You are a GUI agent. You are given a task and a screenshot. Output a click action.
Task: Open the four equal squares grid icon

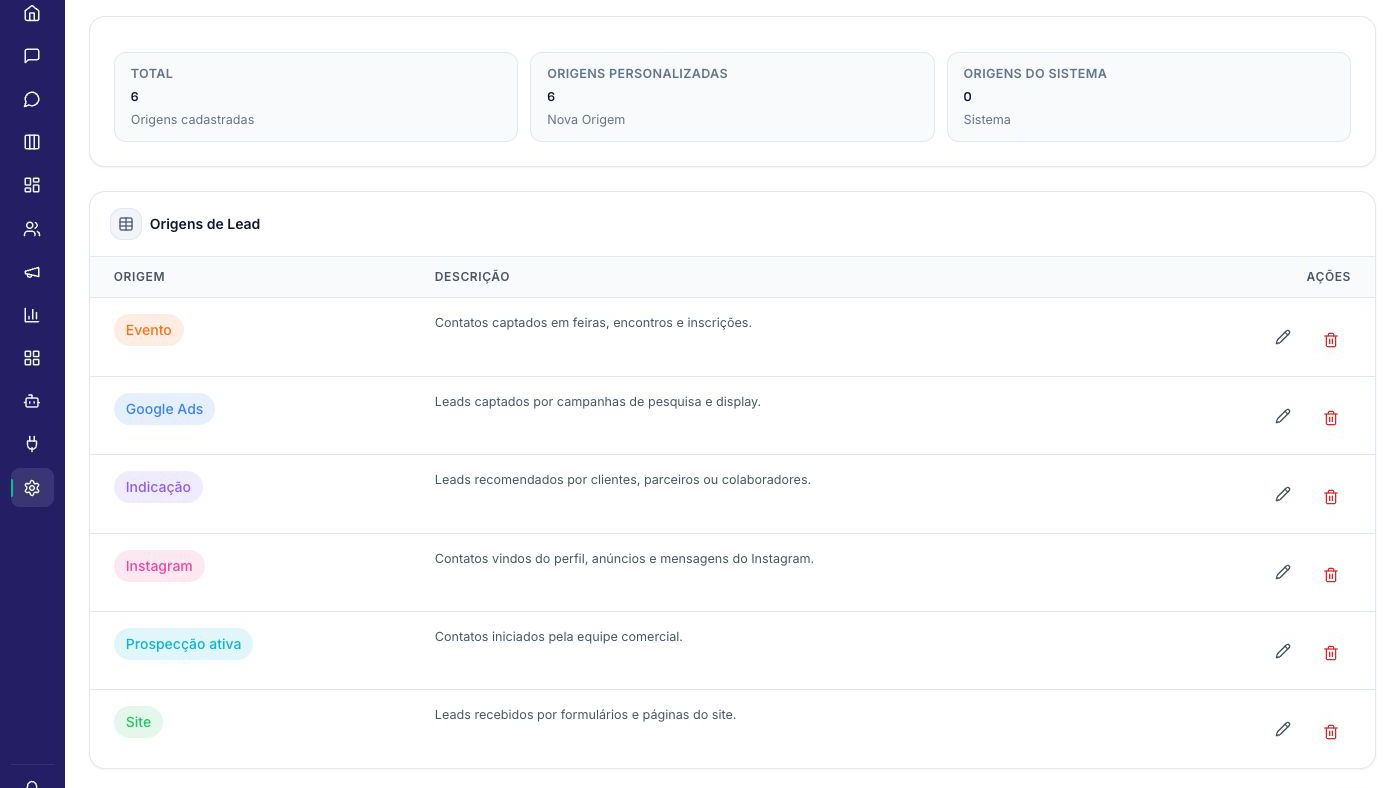point(32,358)
